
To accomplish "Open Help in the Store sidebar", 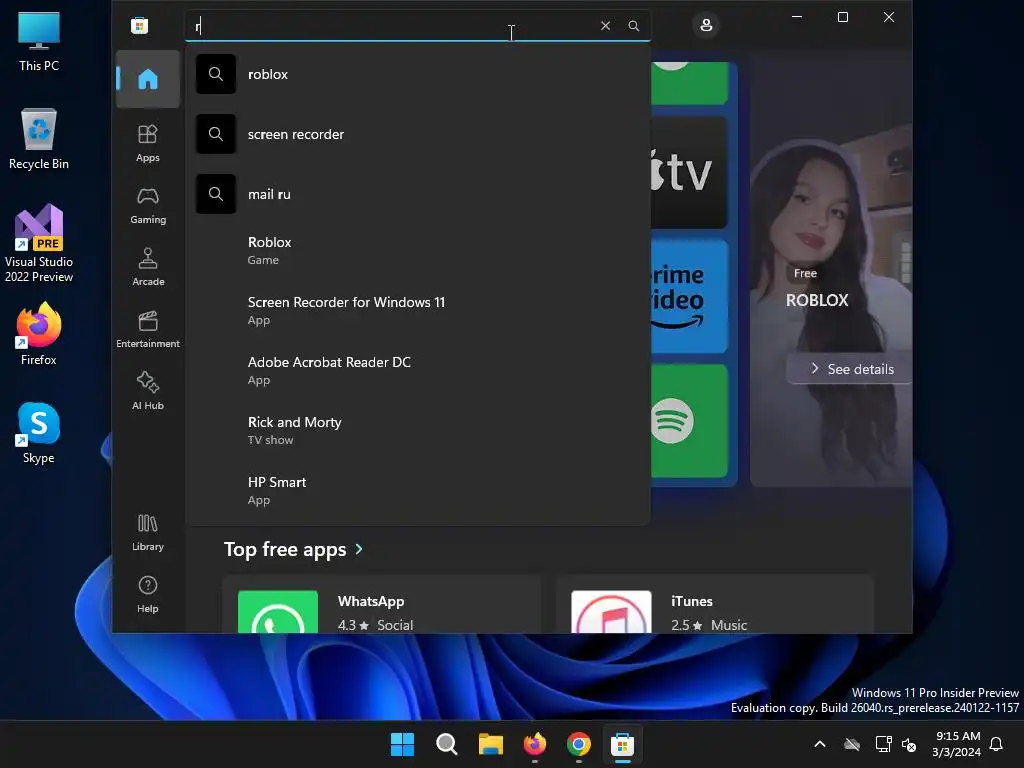I will [148, 595].
